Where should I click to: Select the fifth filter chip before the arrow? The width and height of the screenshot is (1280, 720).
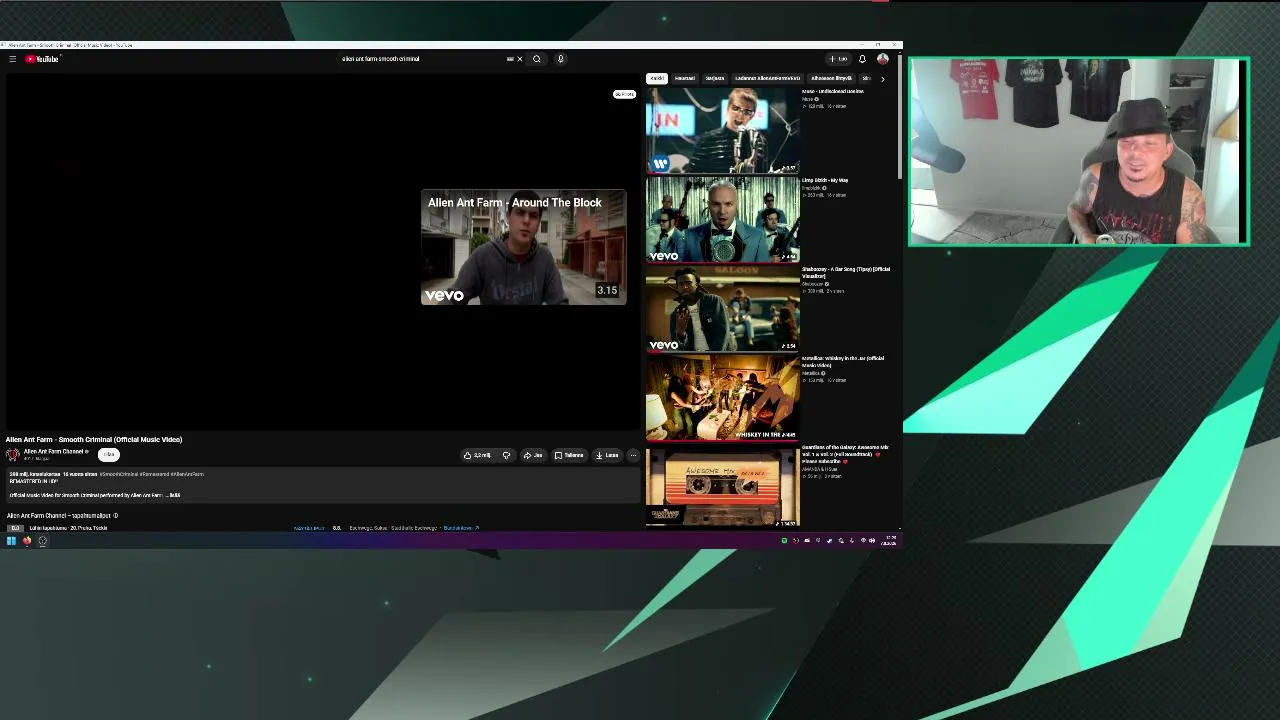coord(831,78)
